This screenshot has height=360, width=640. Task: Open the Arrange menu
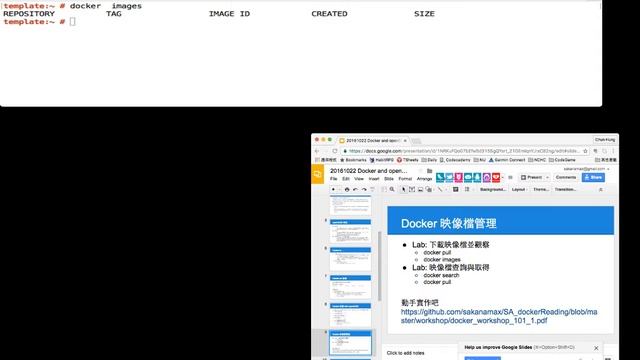[424, 179]
